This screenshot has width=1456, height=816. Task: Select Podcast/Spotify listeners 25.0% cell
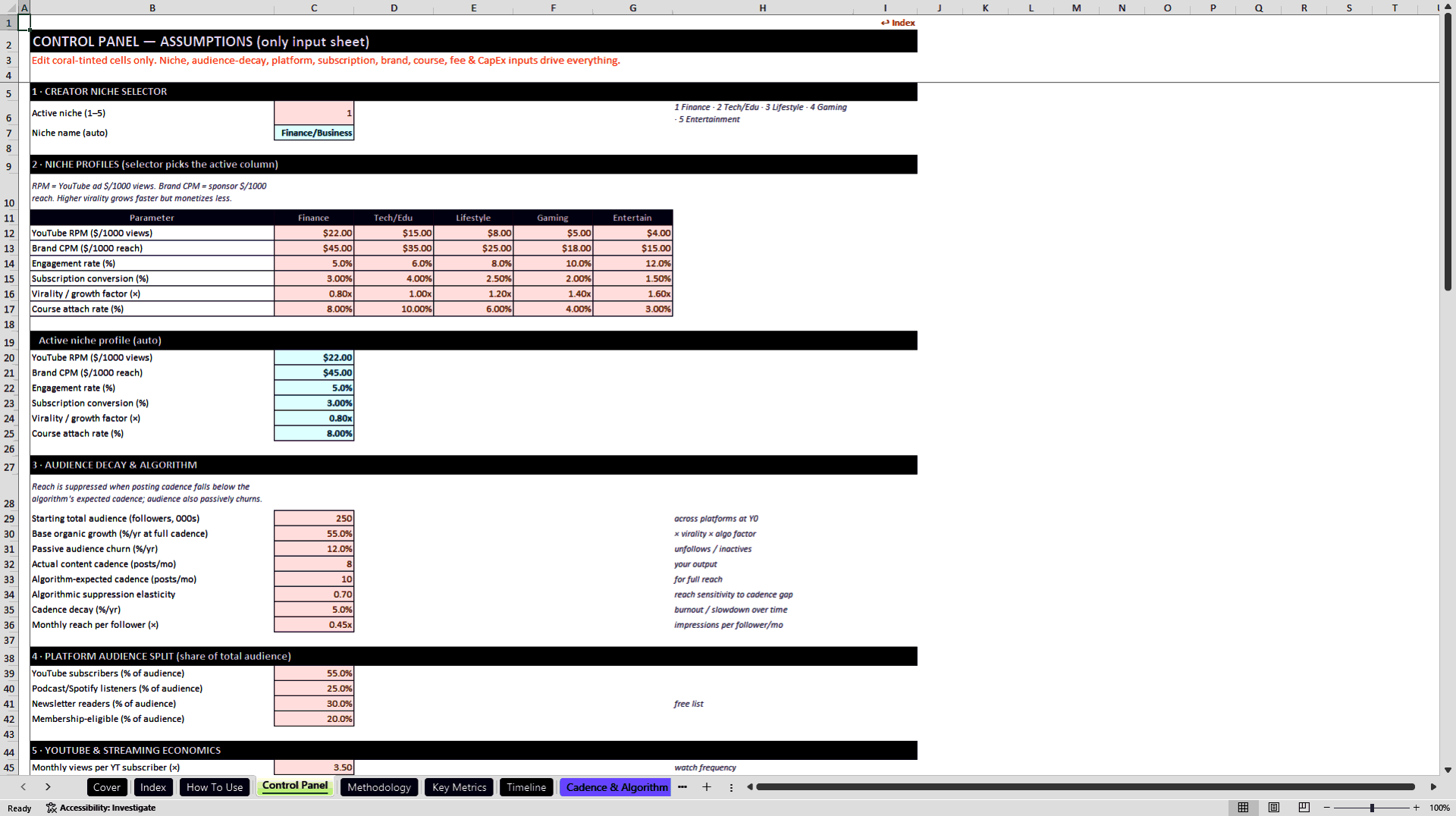314,689
